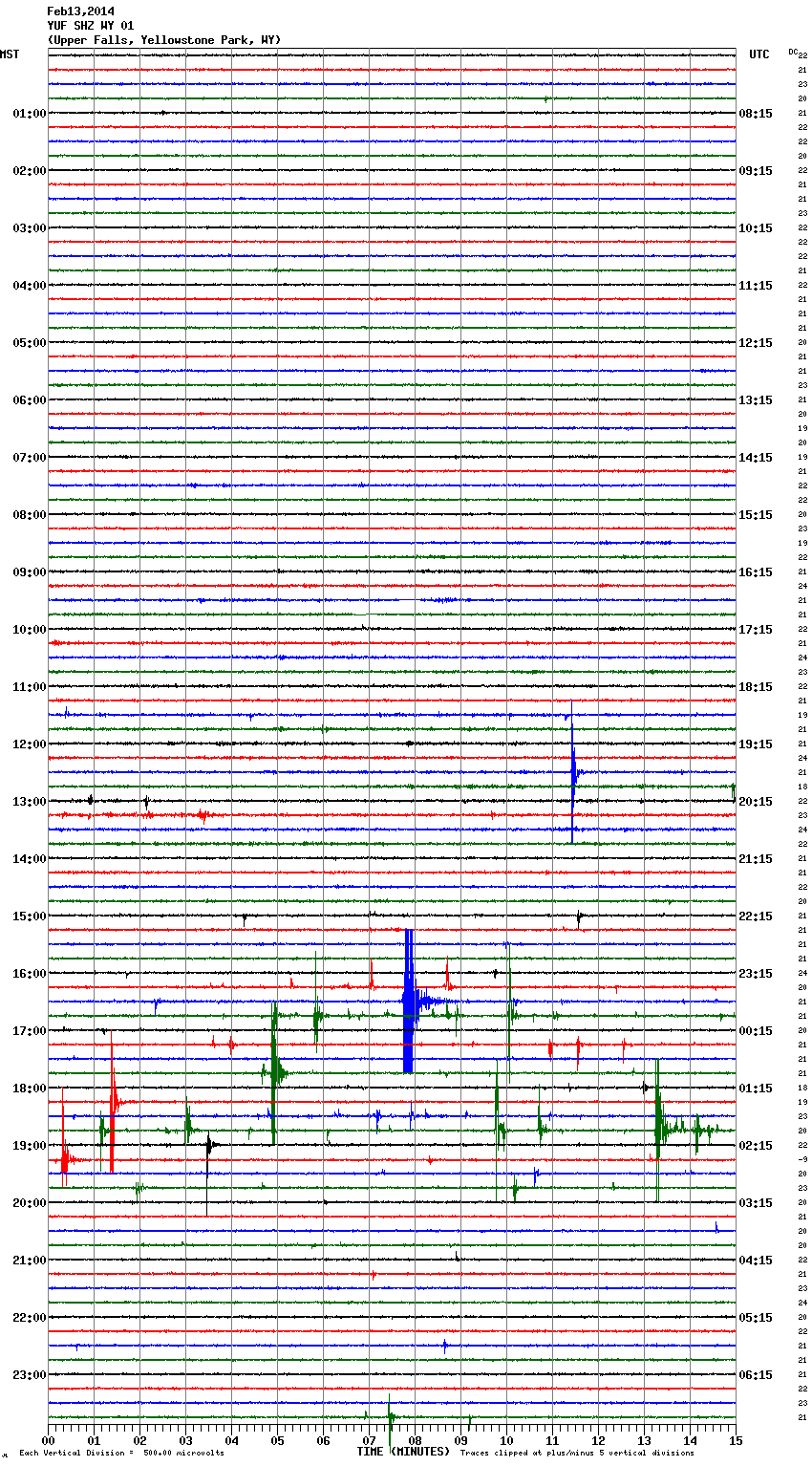Viewport: 812px width, 1466px height.
Task: Click the 09:15 UTC time label
Action: (x=756, y=171)
